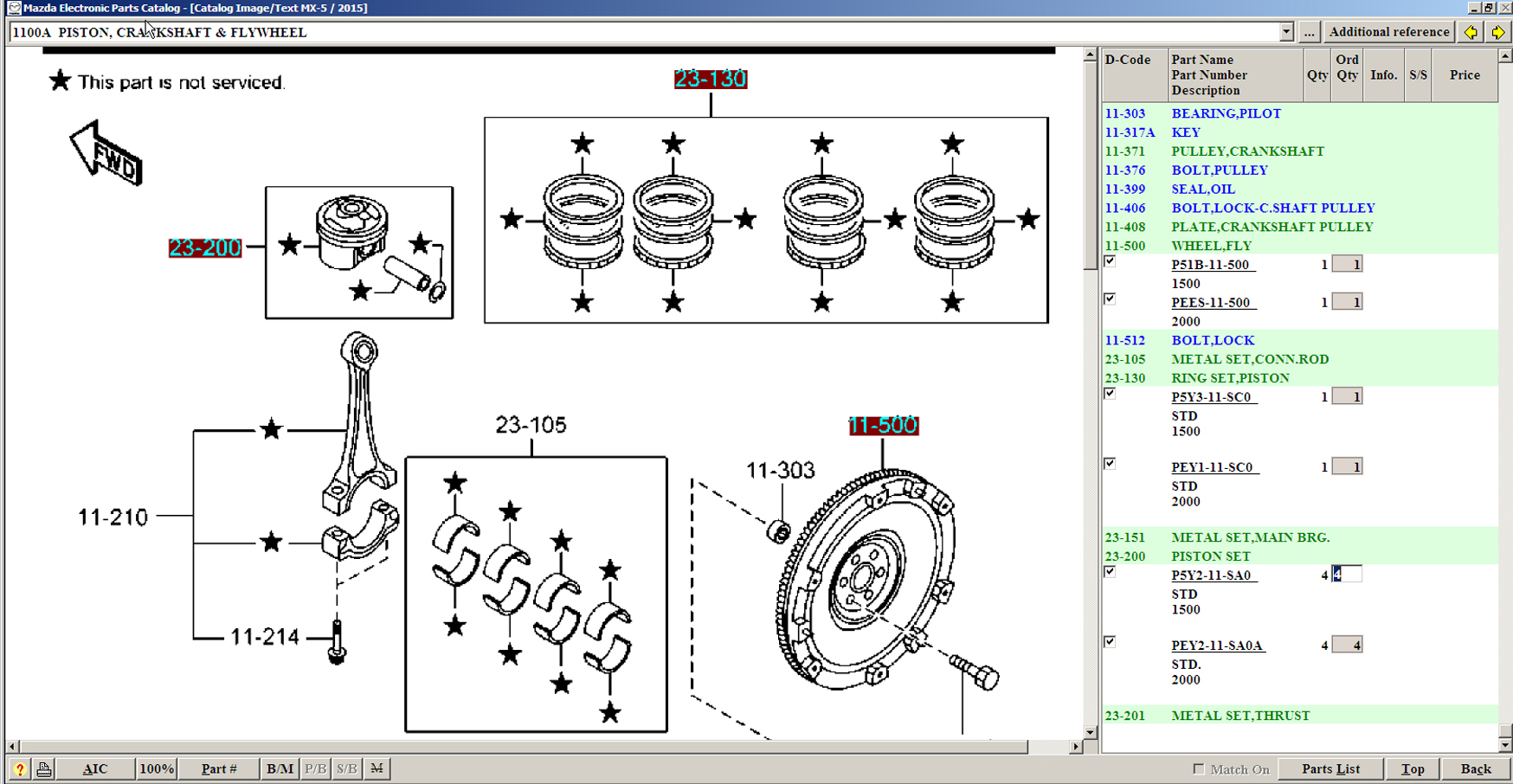This screenshot has height=784, width=1513.
Task: Click the strikethrough M toolbar button
Action: 377,768
